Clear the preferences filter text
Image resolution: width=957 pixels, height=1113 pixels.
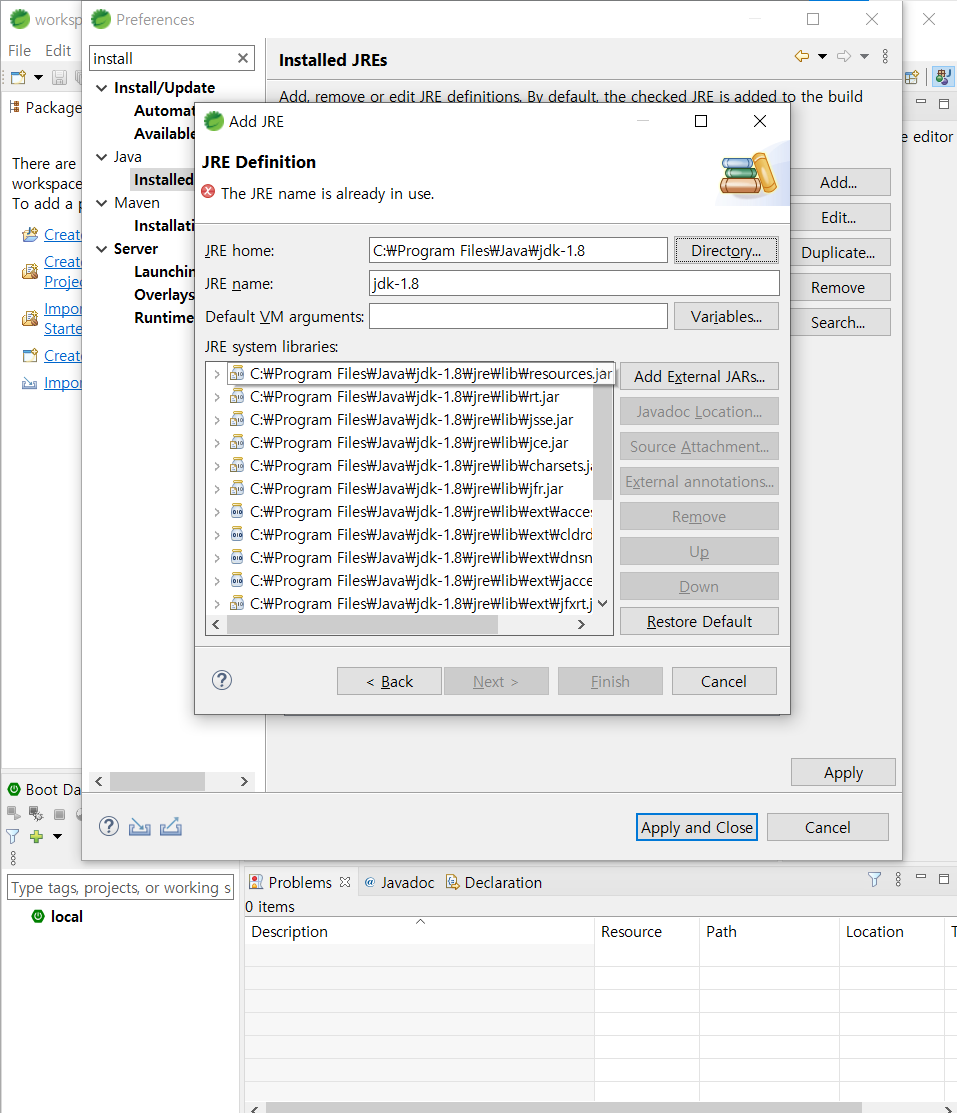243,58
